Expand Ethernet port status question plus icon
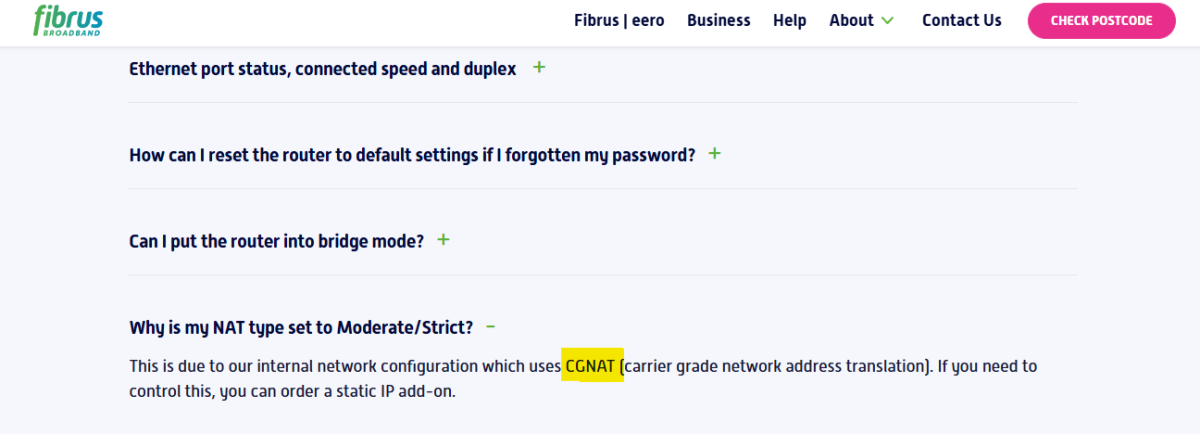Image resolution: width=1200 pixels, height=434 pixels. pos(539,68)
